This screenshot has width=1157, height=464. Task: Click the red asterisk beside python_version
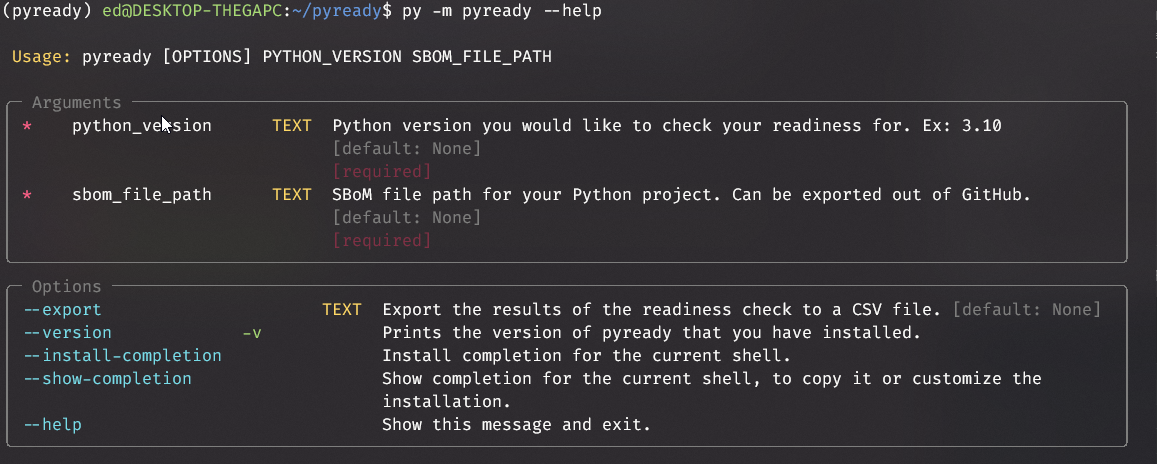point(27,126)
